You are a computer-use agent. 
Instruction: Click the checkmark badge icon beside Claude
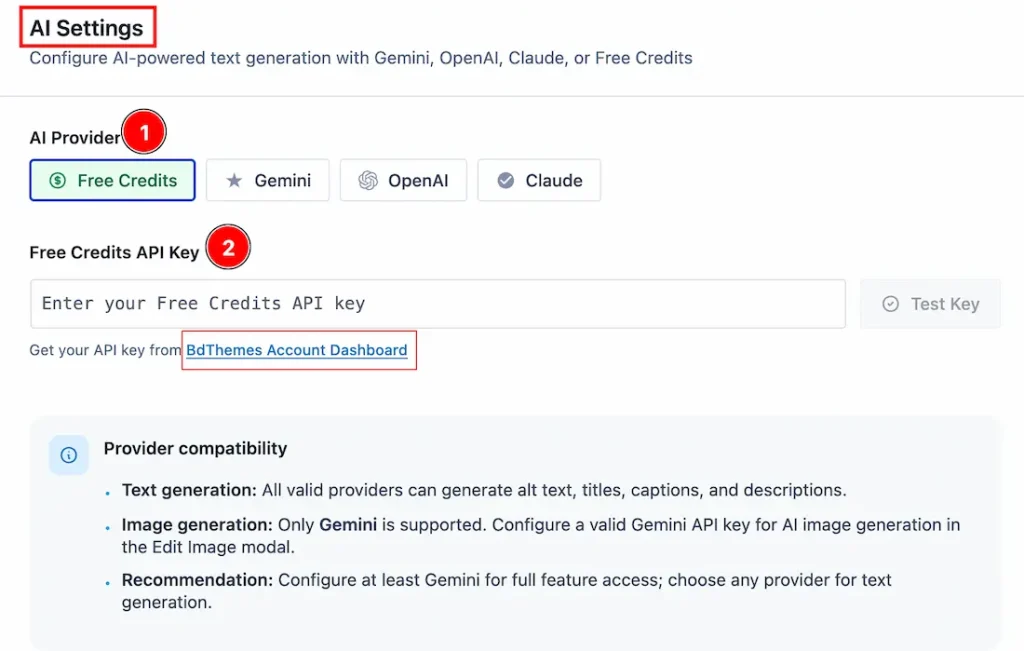point(505,180)
